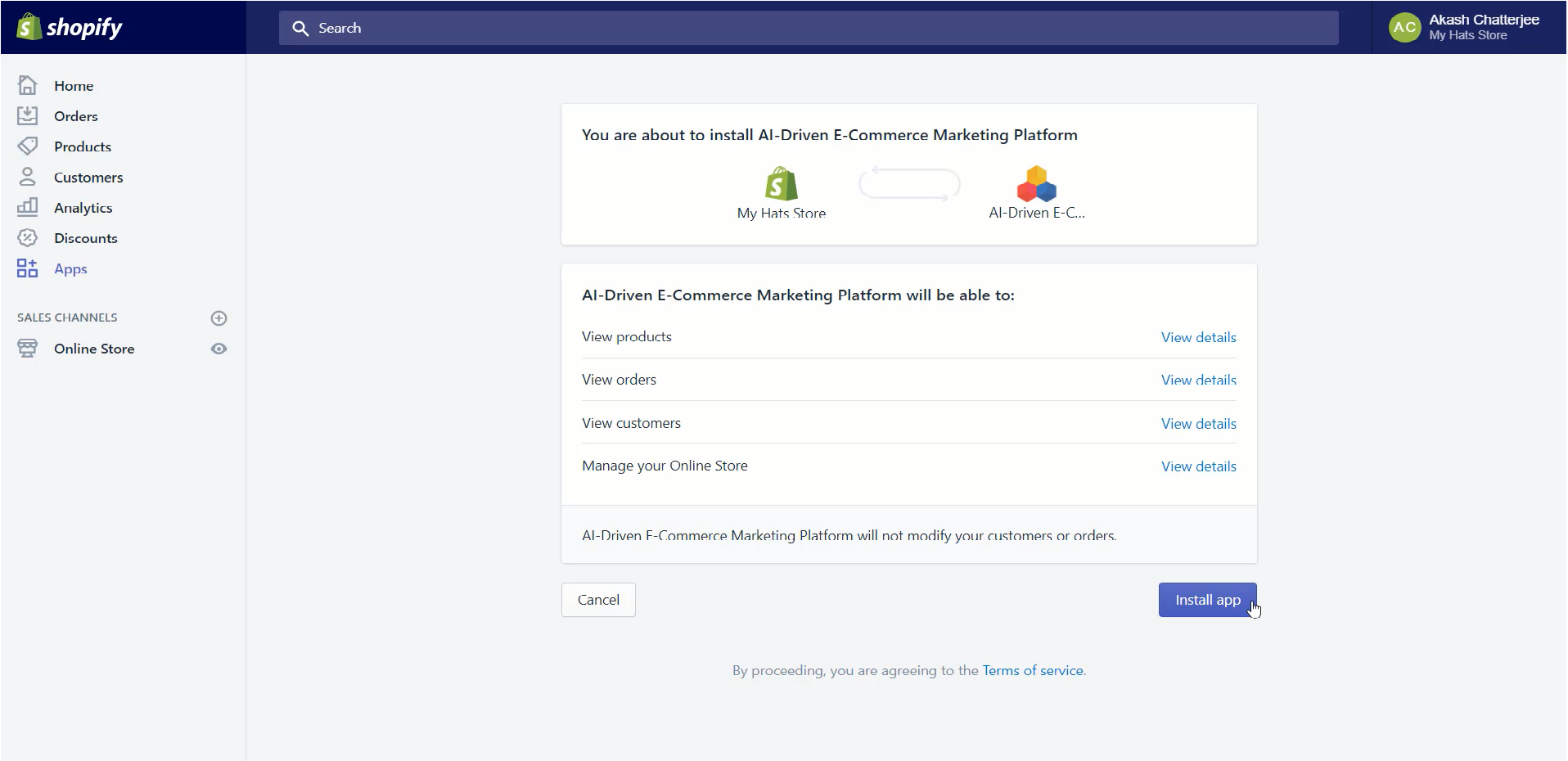Click the 'View products' permission text

(627, 336)
